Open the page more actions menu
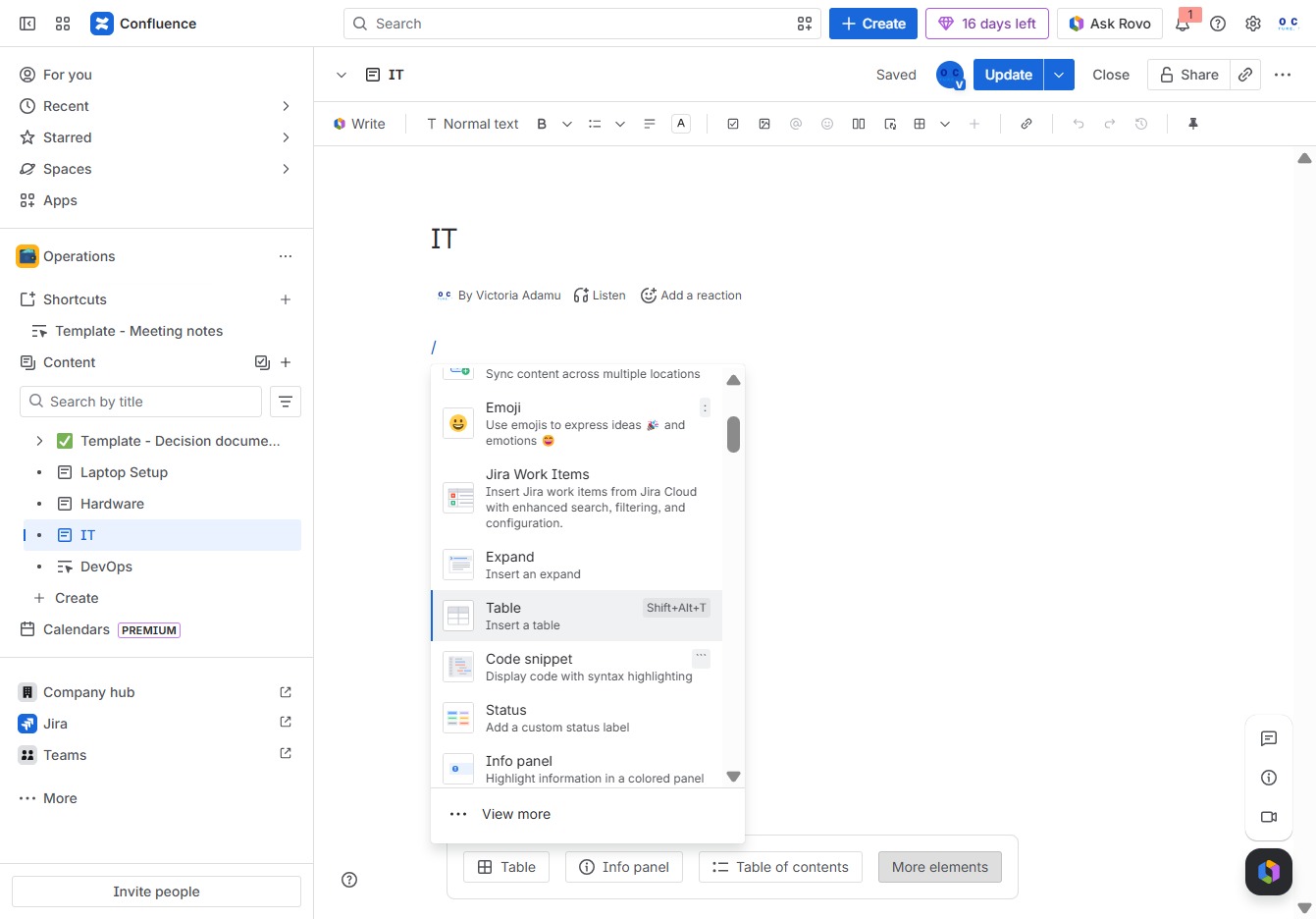Image resolution: width=1316 pixels, height=919 pixels. pos(1283,75)
